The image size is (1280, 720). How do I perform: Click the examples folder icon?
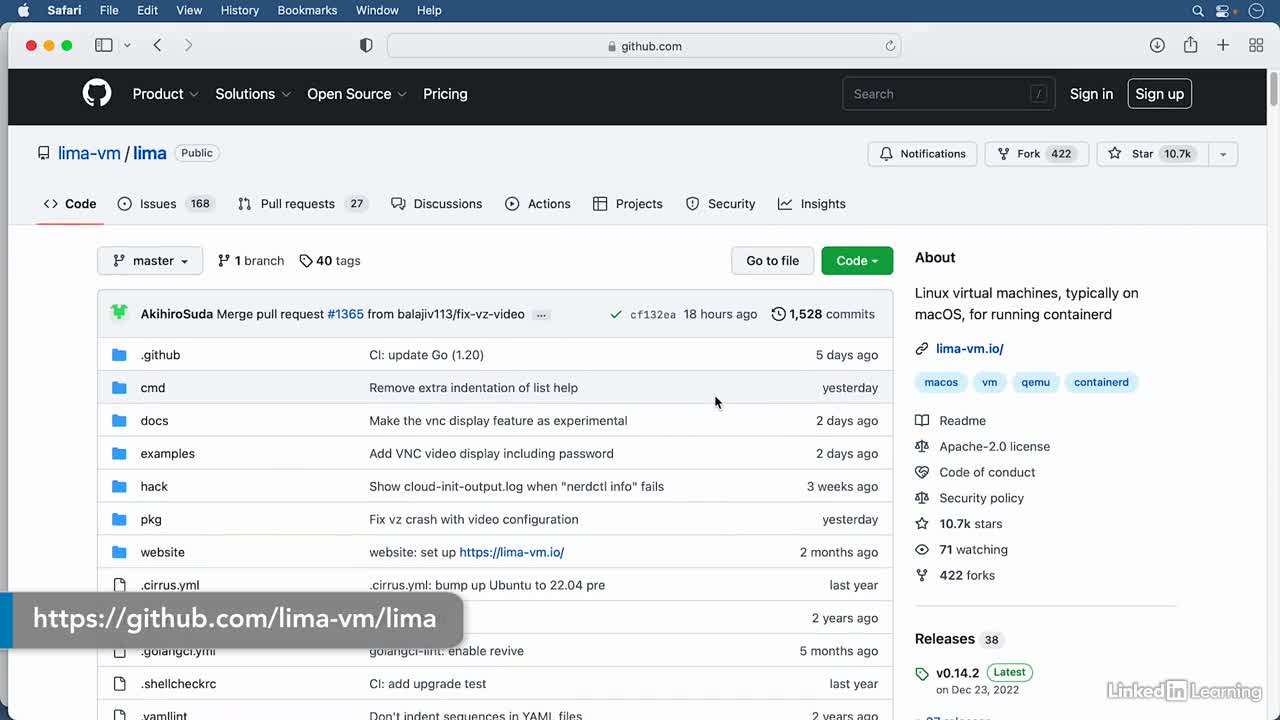coord(120,454)
